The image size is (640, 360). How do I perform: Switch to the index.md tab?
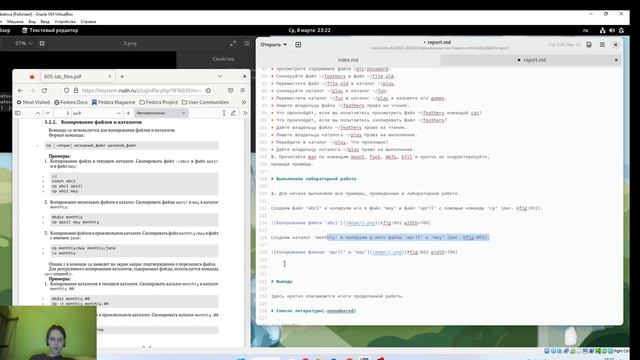348,60
